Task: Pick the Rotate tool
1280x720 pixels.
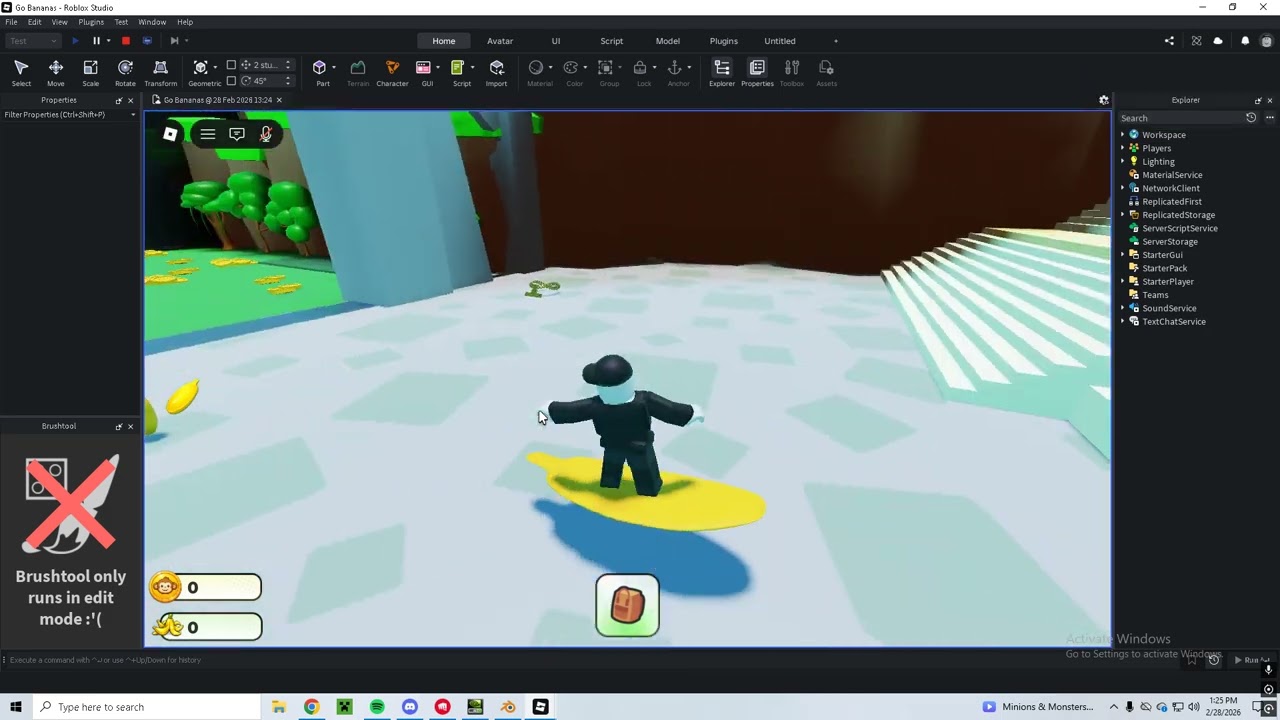Action: coord(125,72)
